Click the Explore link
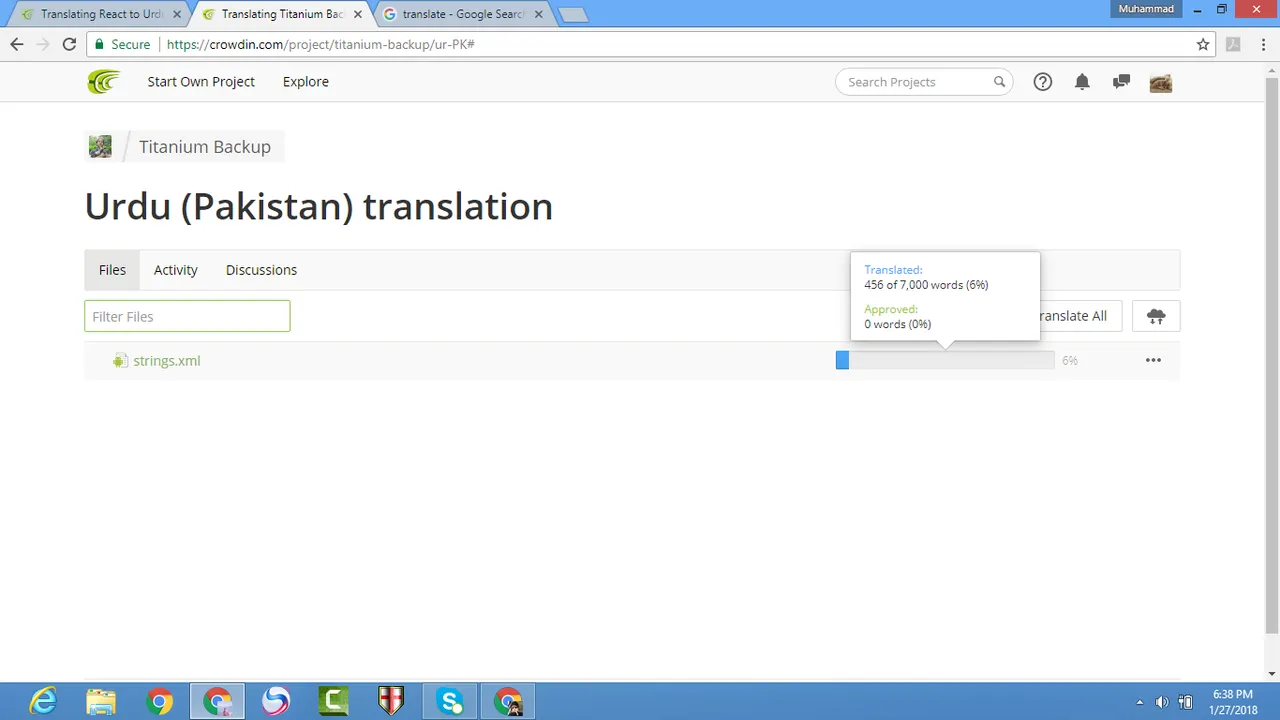Viewport: 1280px width, 720px height. tap(305, 82)
